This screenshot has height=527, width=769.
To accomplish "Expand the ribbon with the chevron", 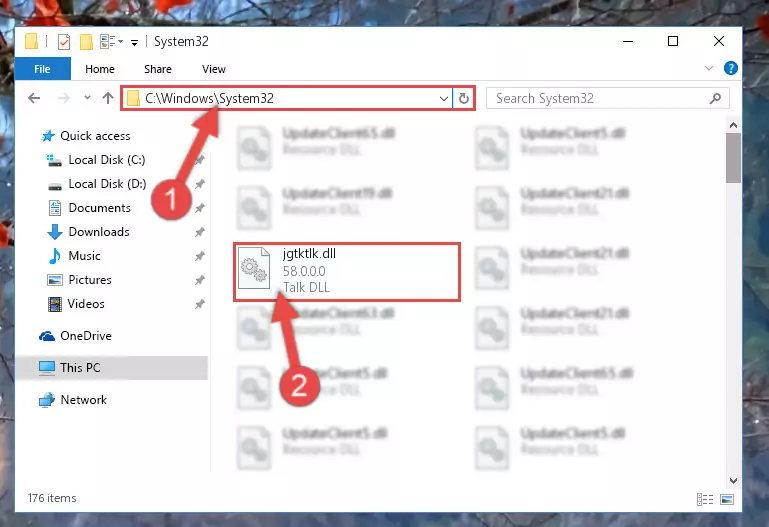I will tap(709, 68).
